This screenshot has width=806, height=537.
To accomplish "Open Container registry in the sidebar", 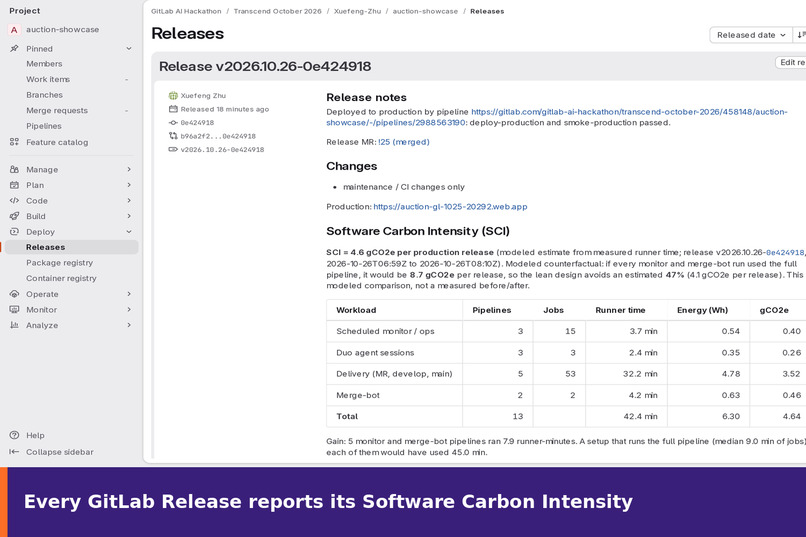I will (x=61, y=278).
